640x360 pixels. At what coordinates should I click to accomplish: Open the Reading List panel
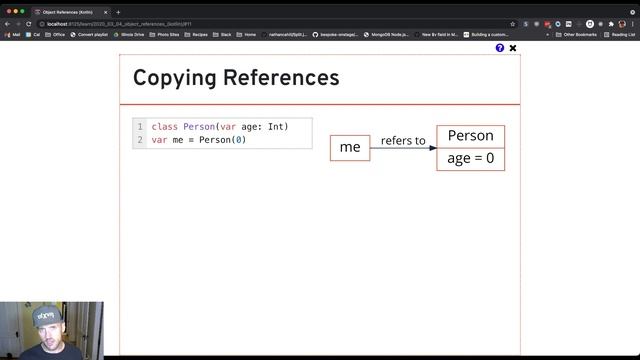(x=620, y=35)
